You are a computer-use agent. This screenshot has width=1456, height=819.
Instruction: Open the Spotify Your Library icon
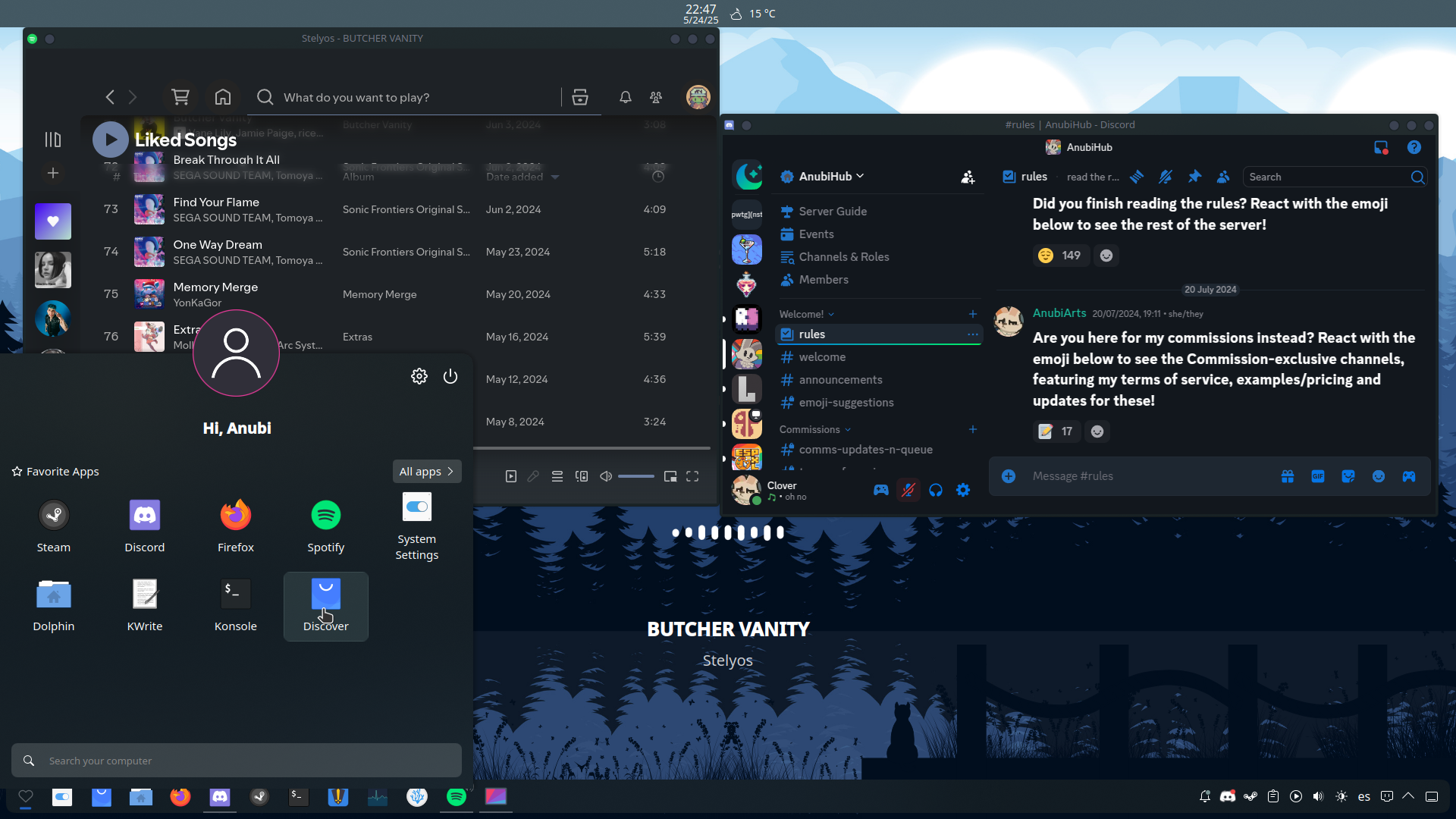52,140
